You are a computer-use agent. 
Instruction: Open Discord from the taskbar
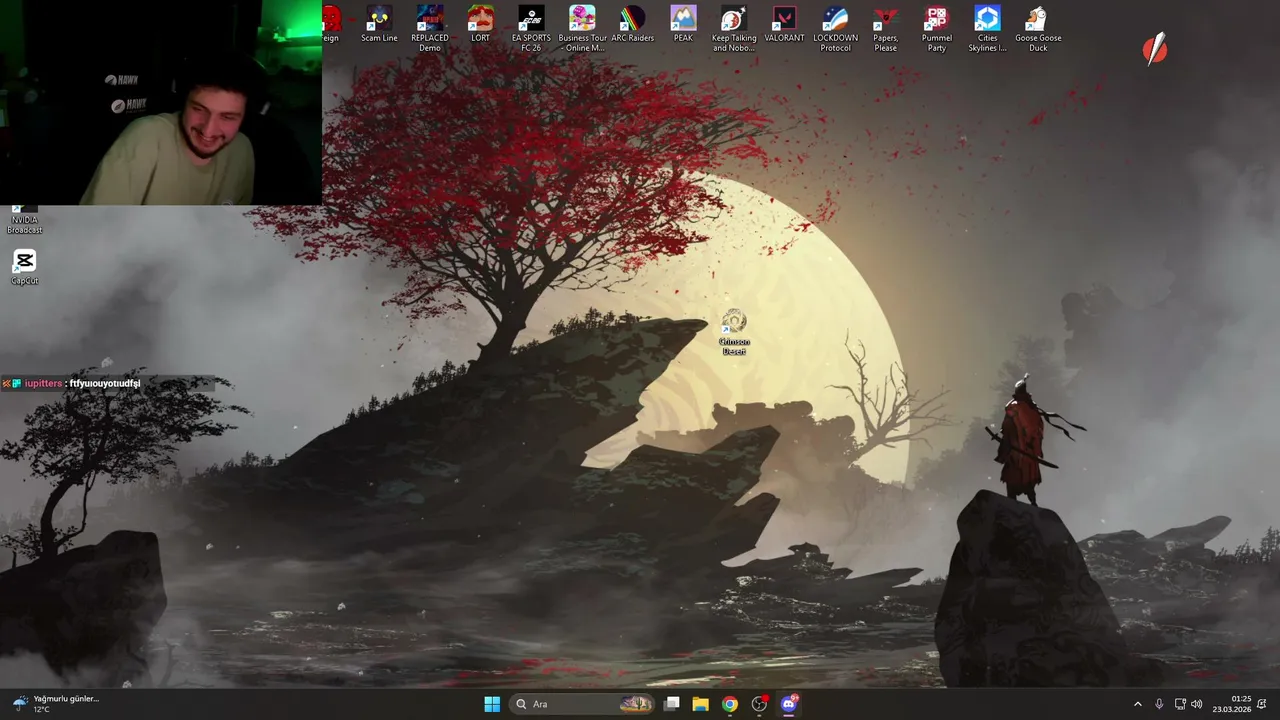(789, 704)
